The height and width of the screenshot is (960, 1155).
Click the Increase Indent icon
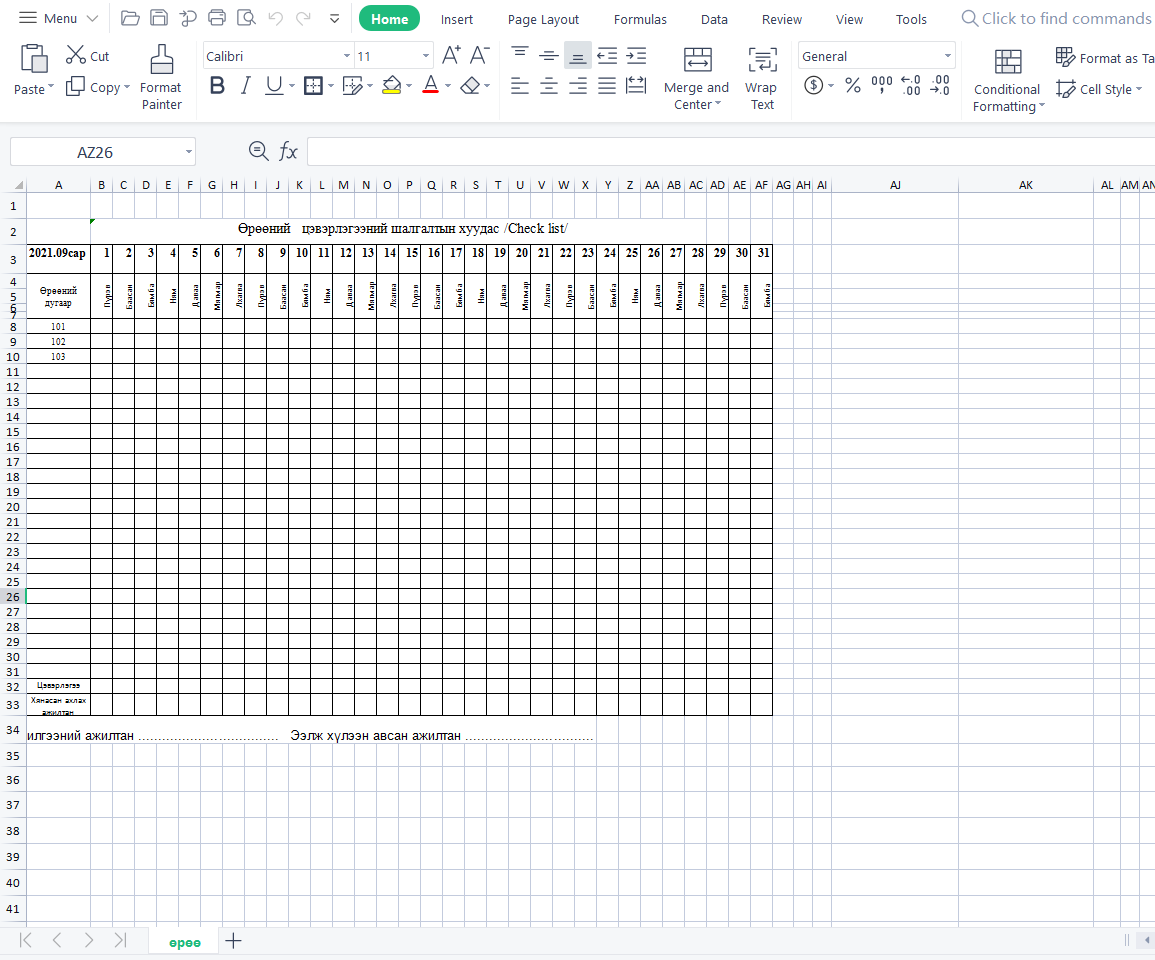click(636, 56)
